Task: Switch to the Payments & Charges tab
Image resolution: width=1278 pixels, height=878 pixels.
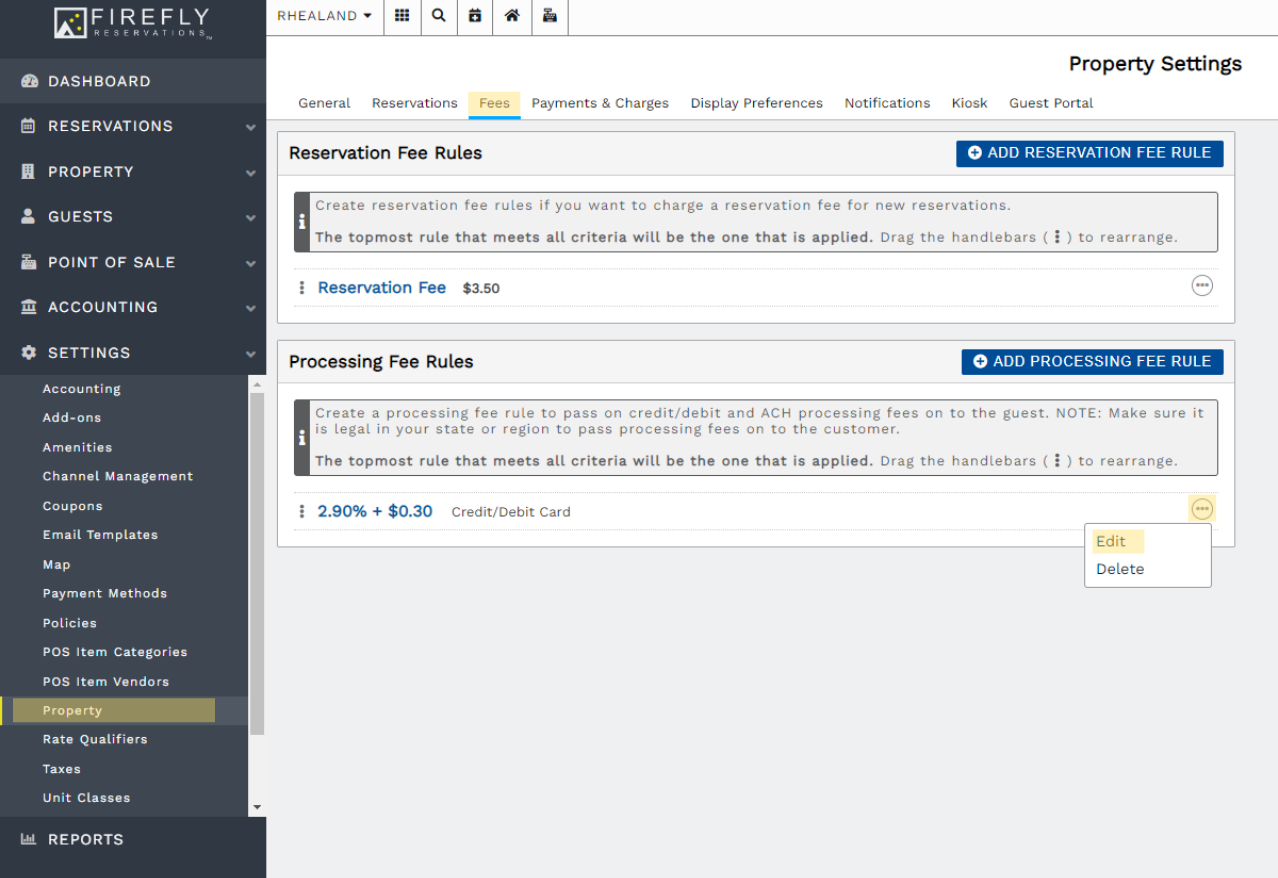Action: [x=600, y=103]
